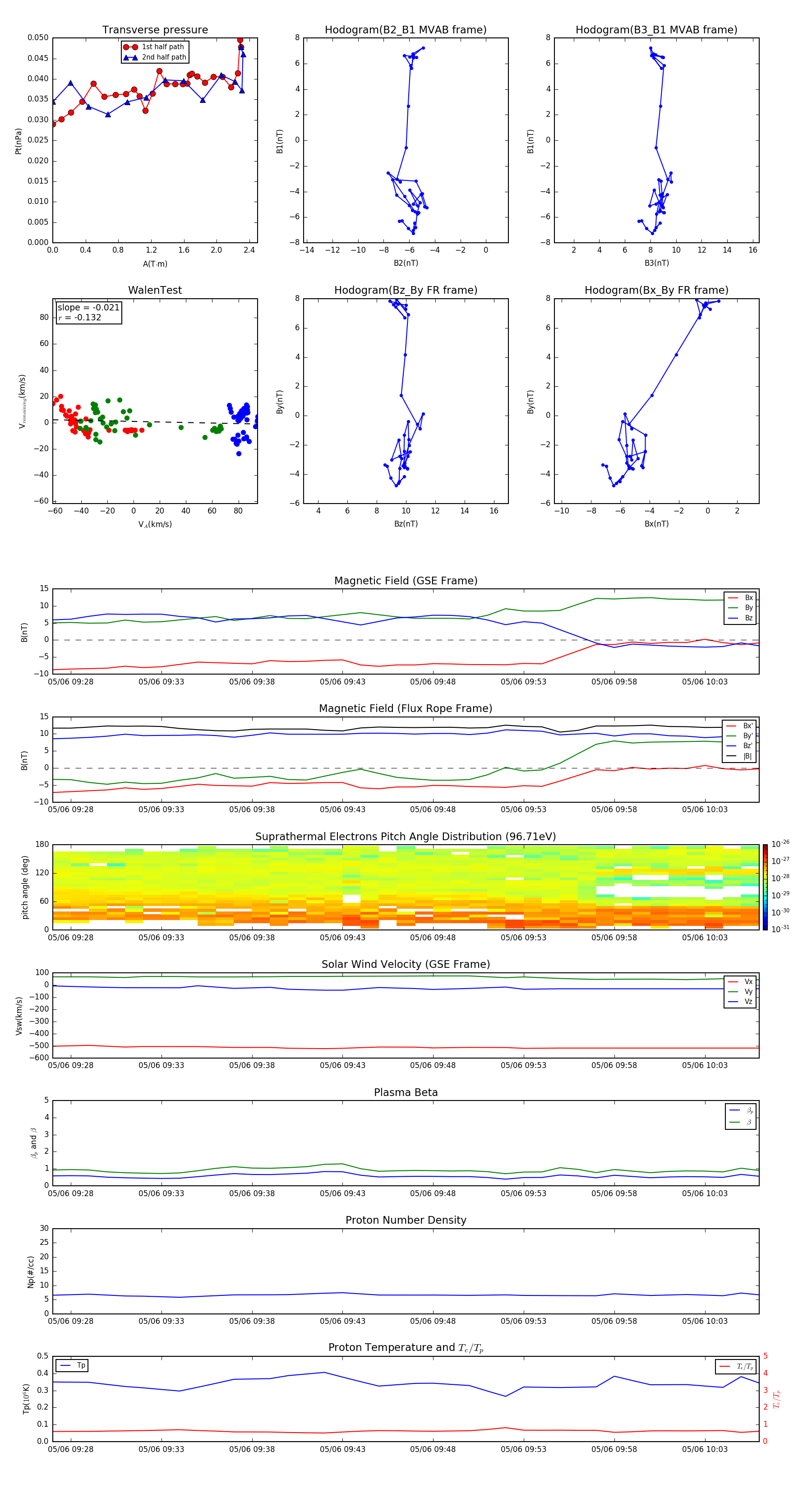Screen dimensions: 812x1489
Task: Click the 'WalenTest' plot title
Action: coord(155,290)
